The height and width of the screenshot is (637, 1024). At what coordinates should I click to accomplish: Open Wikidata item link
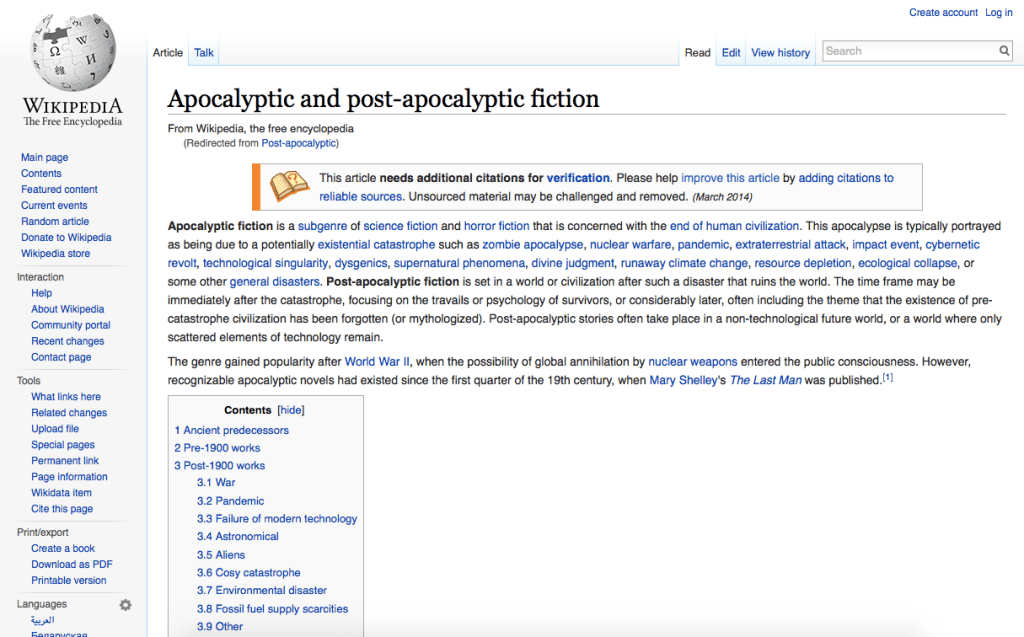pos(61,493)
